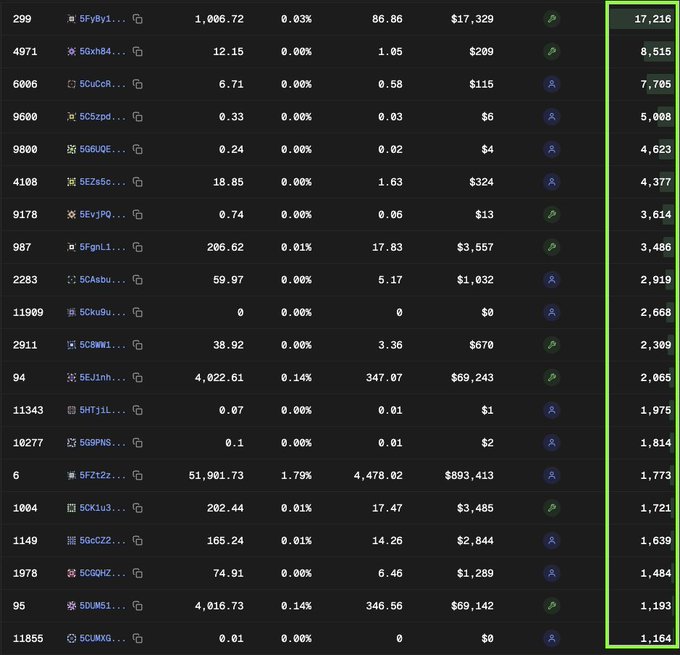This screenshot has width=680, height=655.
Task: Select the 8,515 value cell
Action: [656, 52]
